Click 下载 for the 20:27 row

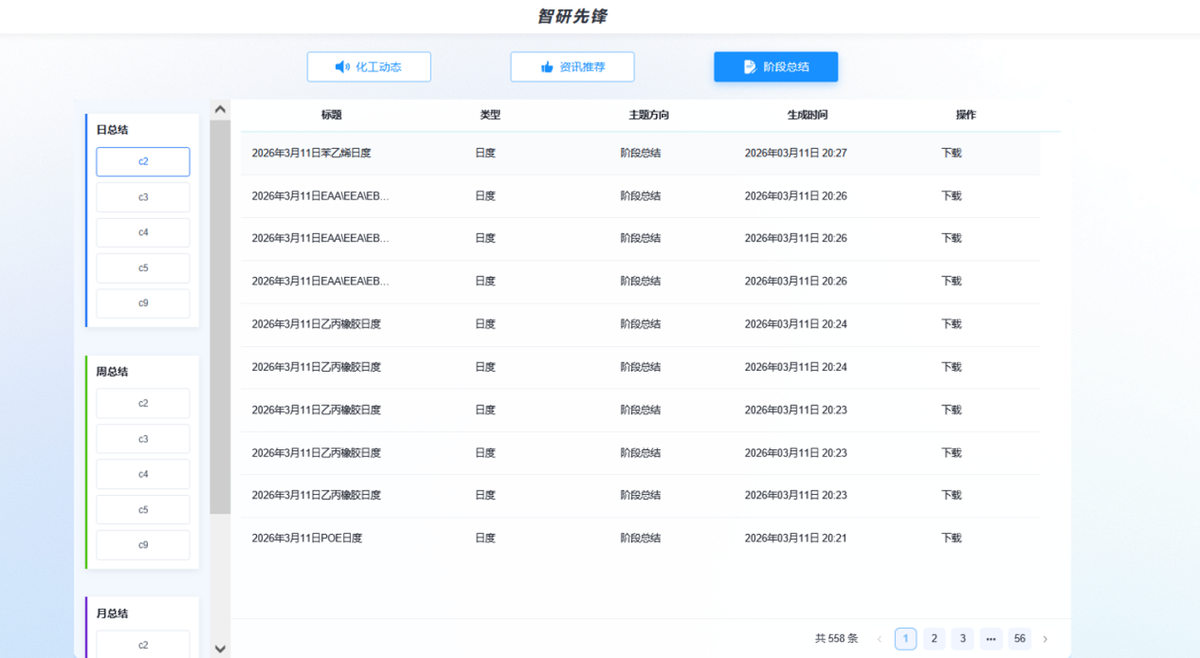click(x=951, y=153)
